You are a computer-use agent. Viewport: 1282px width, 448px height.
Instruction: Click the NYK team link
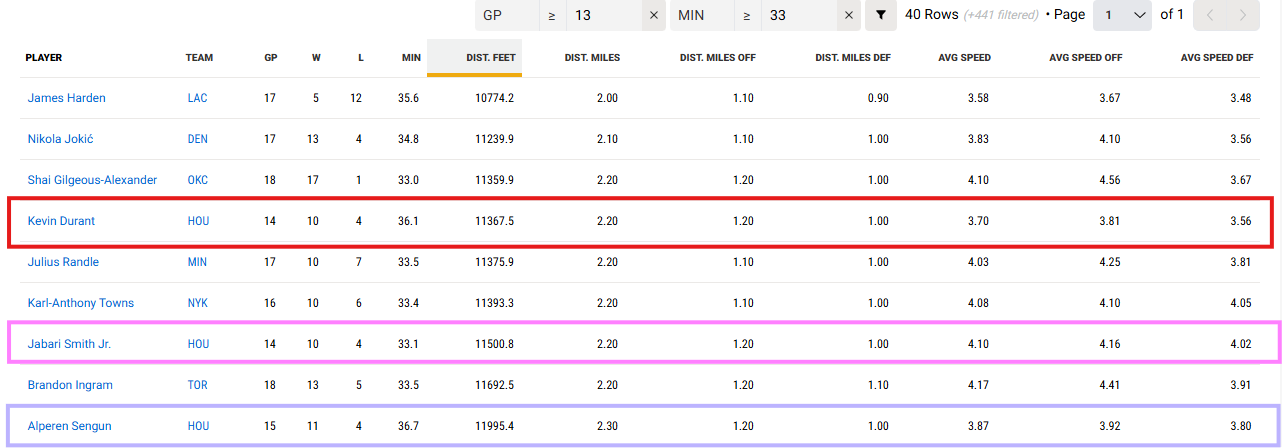pyautogui.click(x=198, y=303)
